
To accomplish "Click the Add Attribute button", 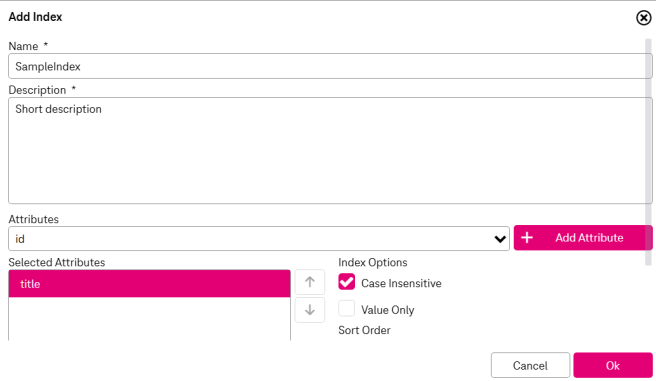I will [583, 238].
